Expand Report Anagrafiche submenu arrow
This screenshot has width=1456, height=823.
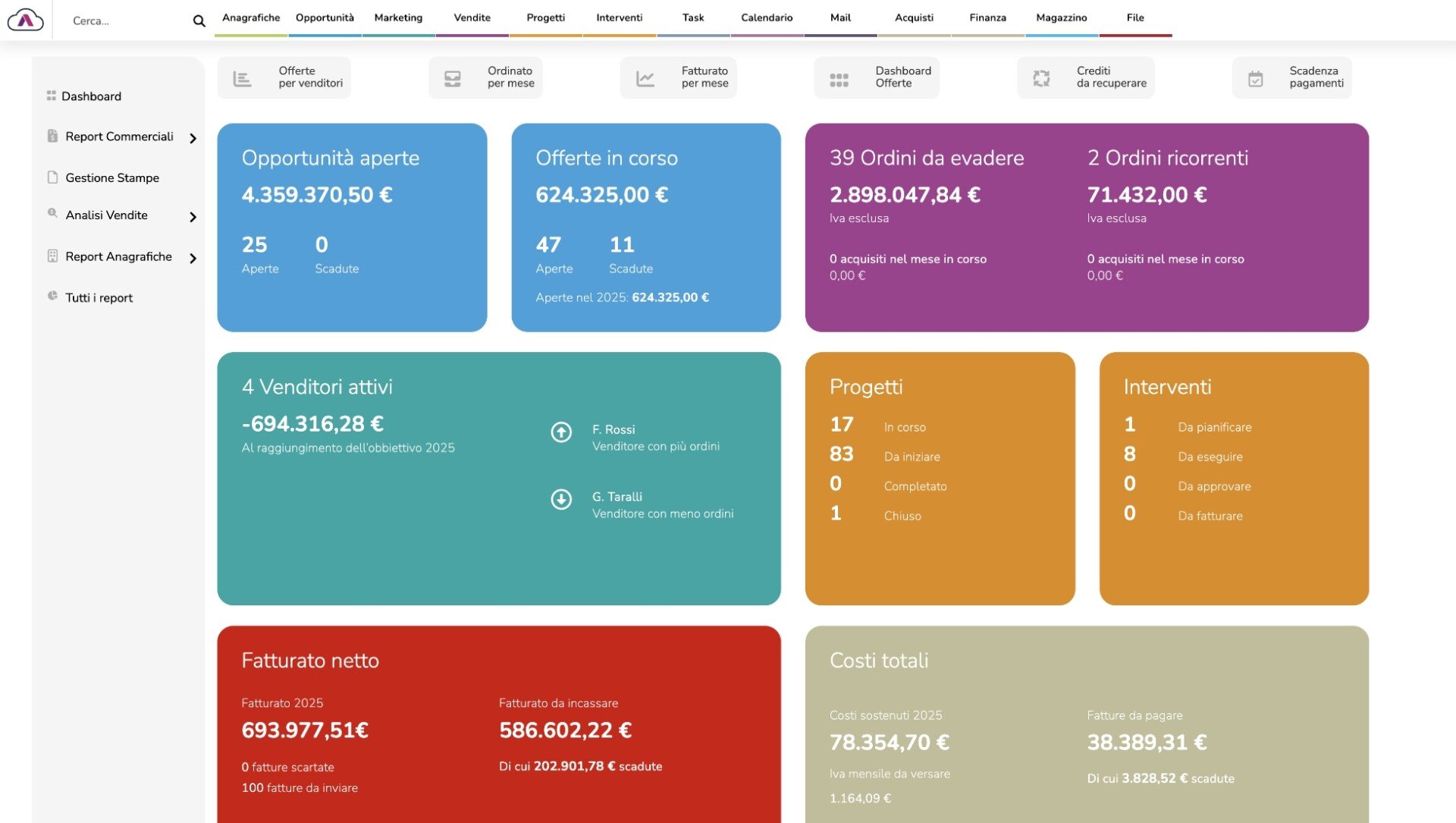pyautogui.click(x=193, y=258)
